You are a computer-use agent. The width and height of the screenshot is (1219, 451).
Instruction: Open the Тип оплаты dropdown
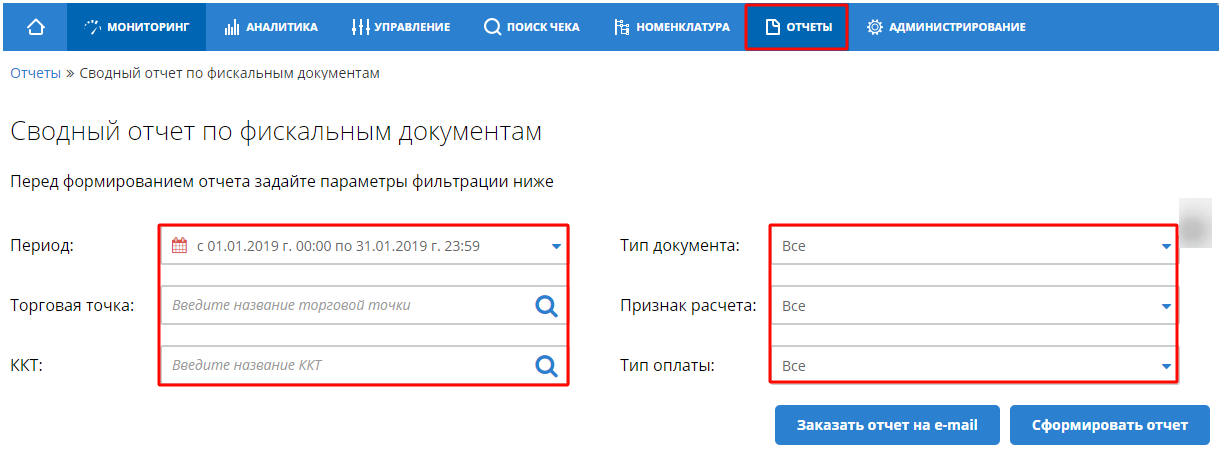click(x=974, y=366)
